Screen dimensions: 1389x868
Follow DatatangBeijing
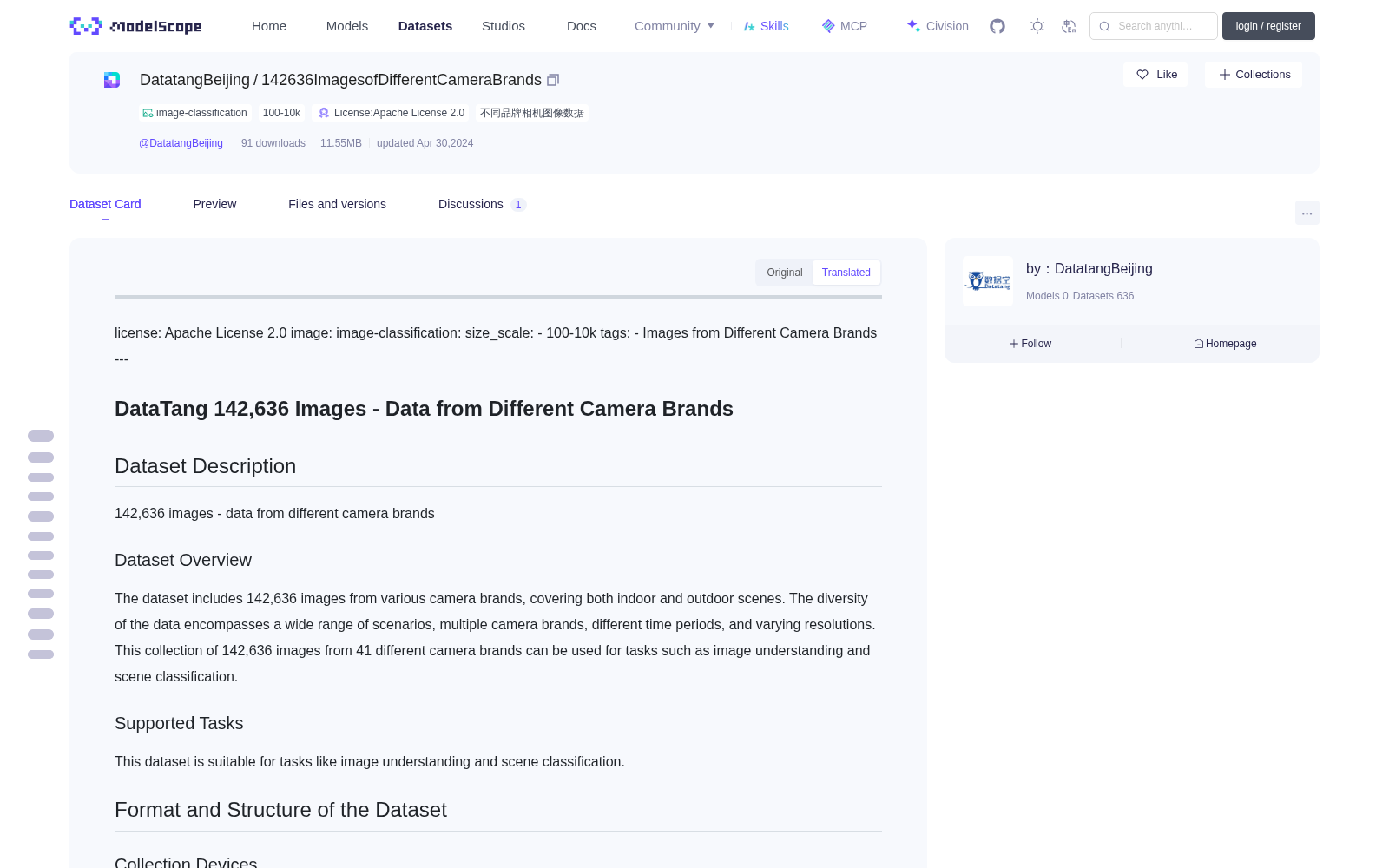(x=1030, y=344)
